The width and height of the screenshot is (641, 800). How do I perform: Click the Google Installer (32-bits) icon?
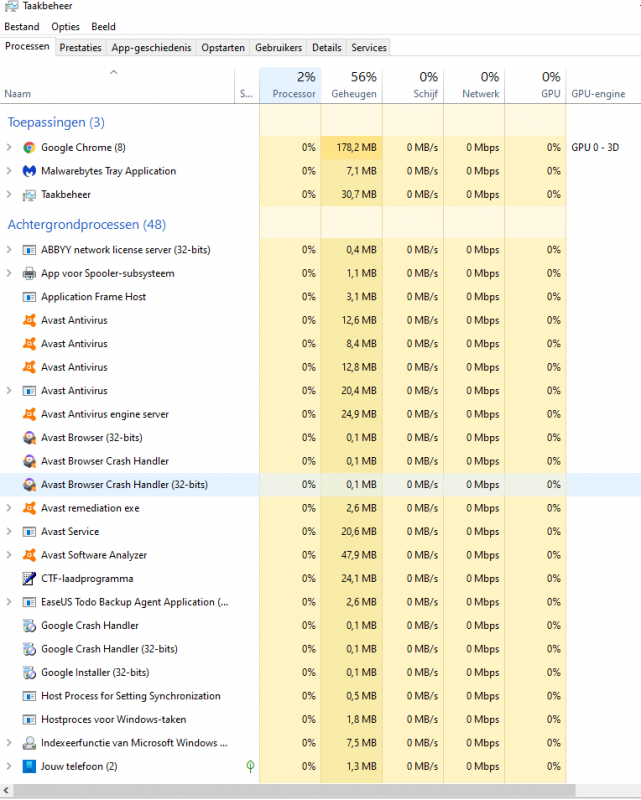30,673
